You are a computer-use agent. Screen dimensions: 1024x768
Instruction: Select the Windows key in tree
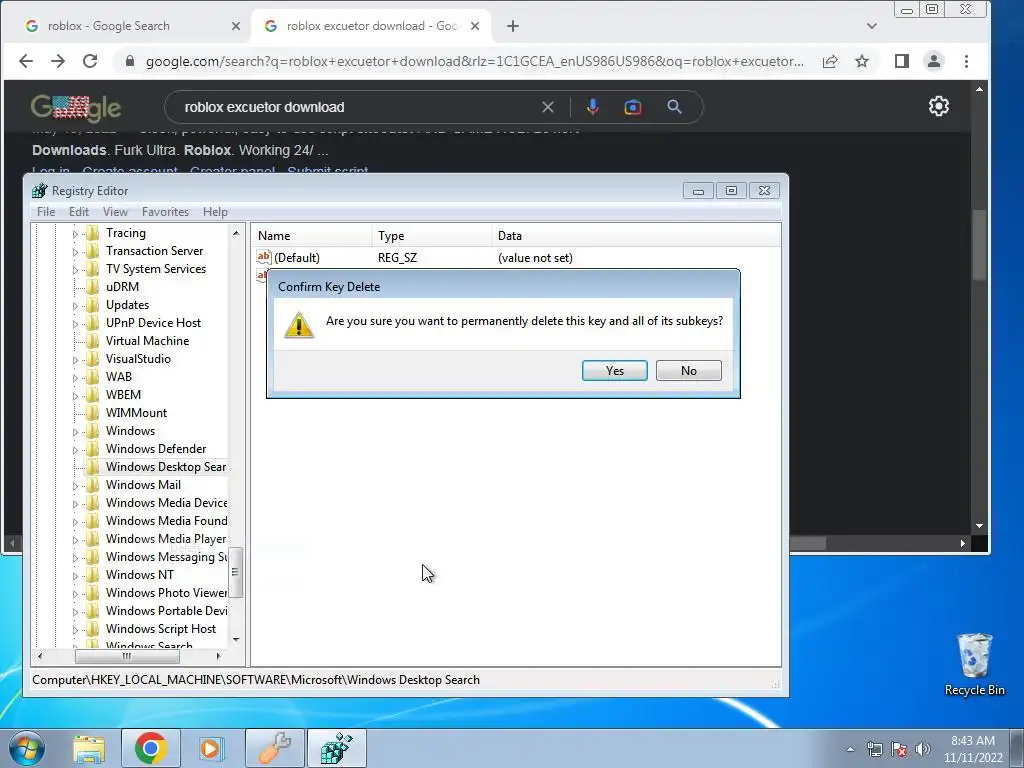point(130,431)
